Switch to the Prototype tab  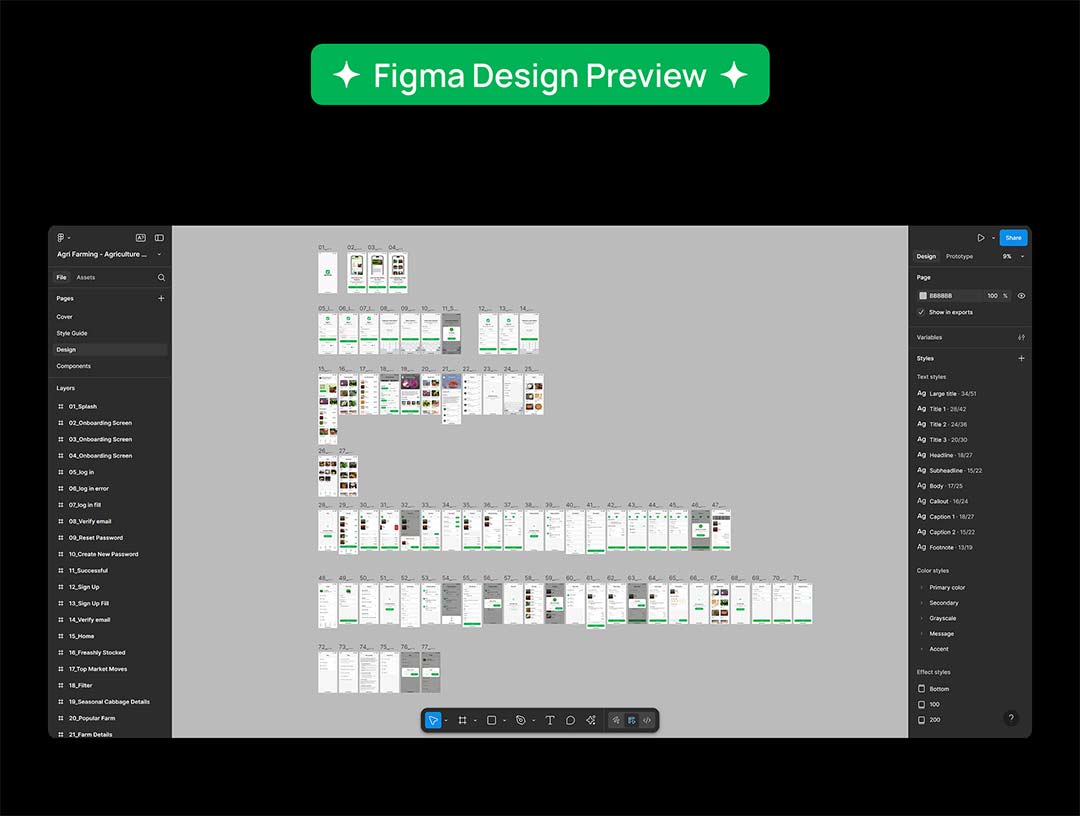(x=959, y=257)
